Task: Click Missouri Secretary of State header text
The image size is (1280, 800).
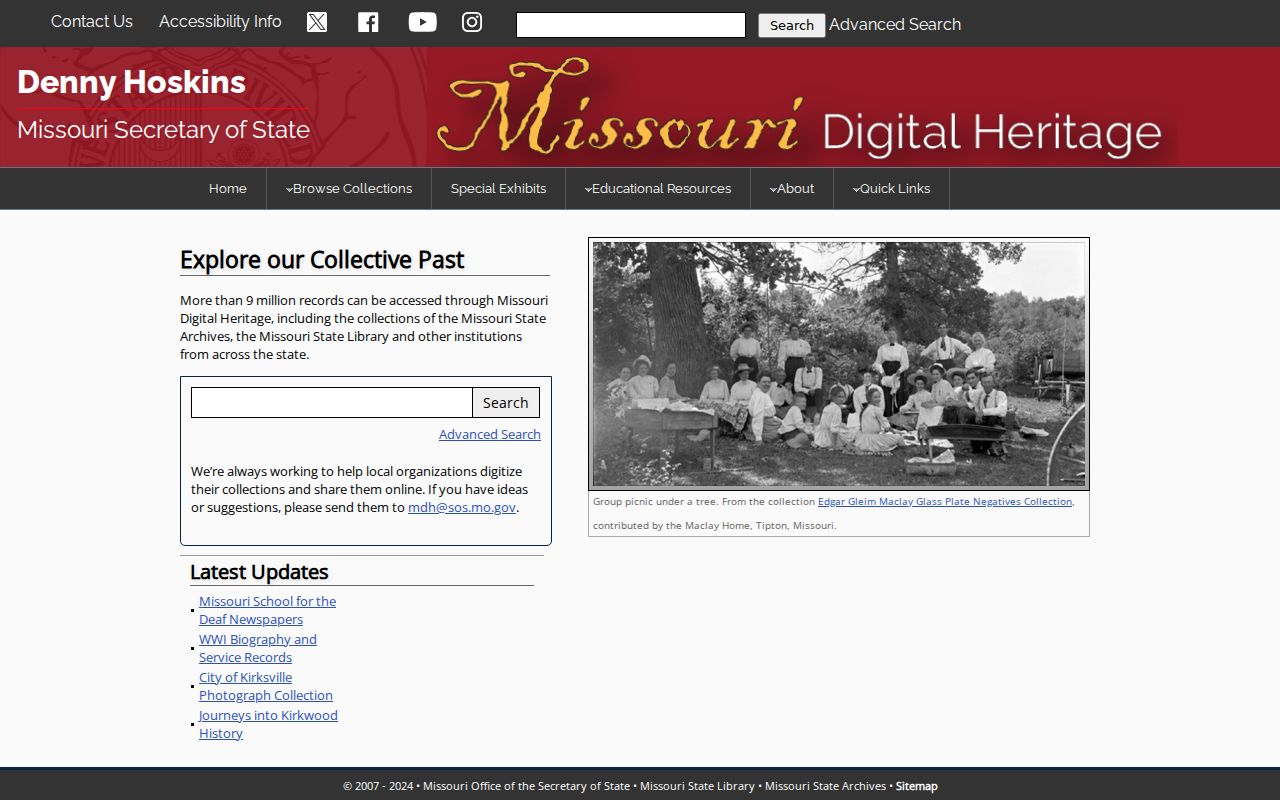Action: tap(163, 130)
